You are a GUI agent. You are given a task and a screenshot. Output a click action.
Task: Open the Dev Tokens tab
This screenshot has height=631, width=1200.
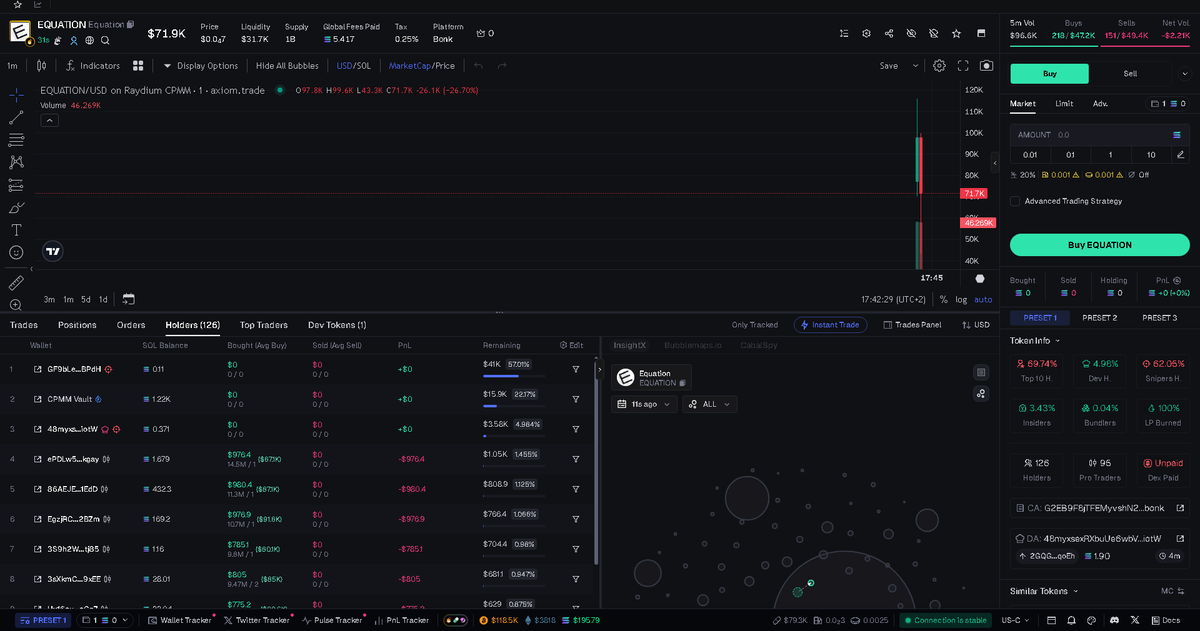tap(337, 325)
